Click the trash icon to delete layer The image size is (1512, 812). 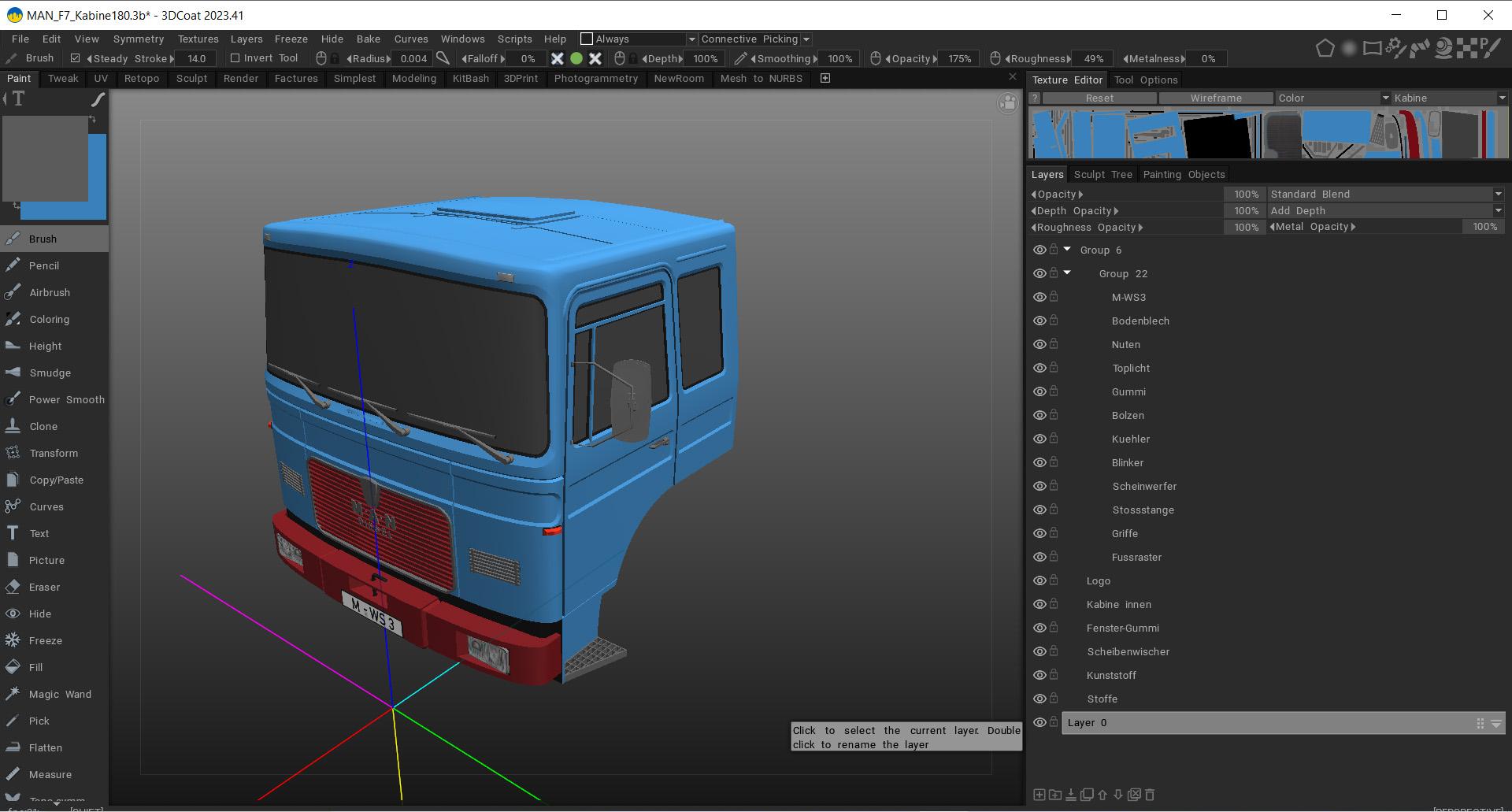point(1150,795)
